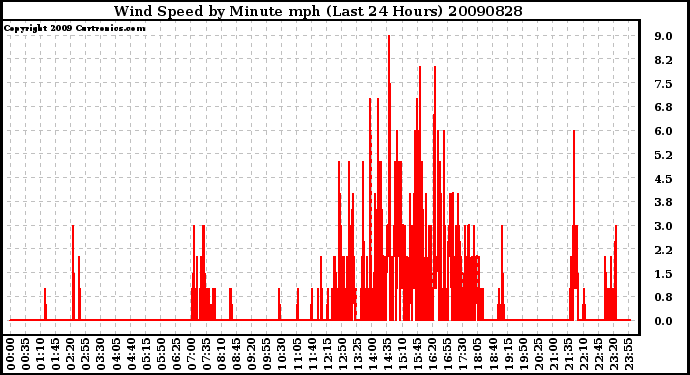Viewport: 690px width, 375px height.
Task: Click the x-axis time label 14:35
Action: click(387, 354)
